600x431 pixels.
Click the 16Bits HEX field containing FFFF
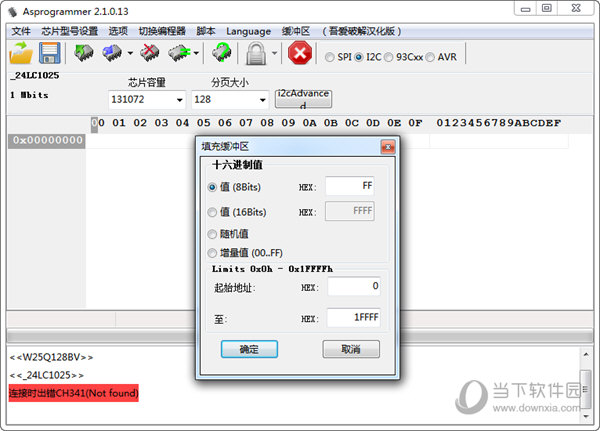(350, 211)
